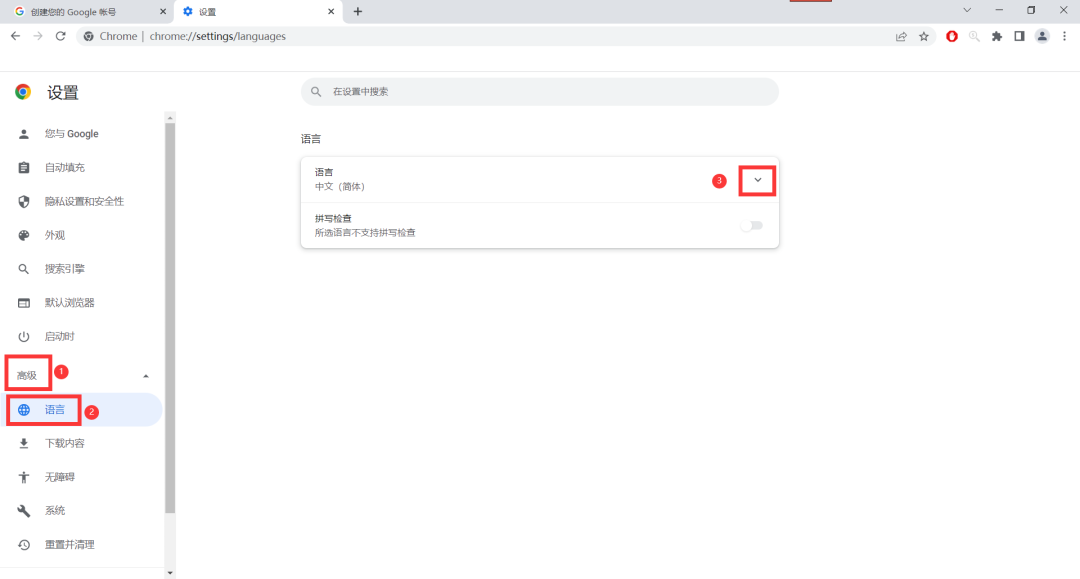Bookmark this page with the star icon
This screenshot has height=579, width=1080.
tap(924, 36)
